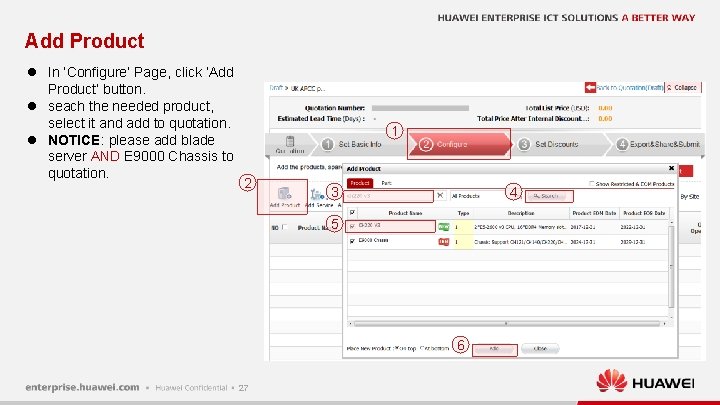The image size is (720, 405).
Task: Click the Add Service toolbar icon
Action: pyautogui.click(x=317, y=195)
